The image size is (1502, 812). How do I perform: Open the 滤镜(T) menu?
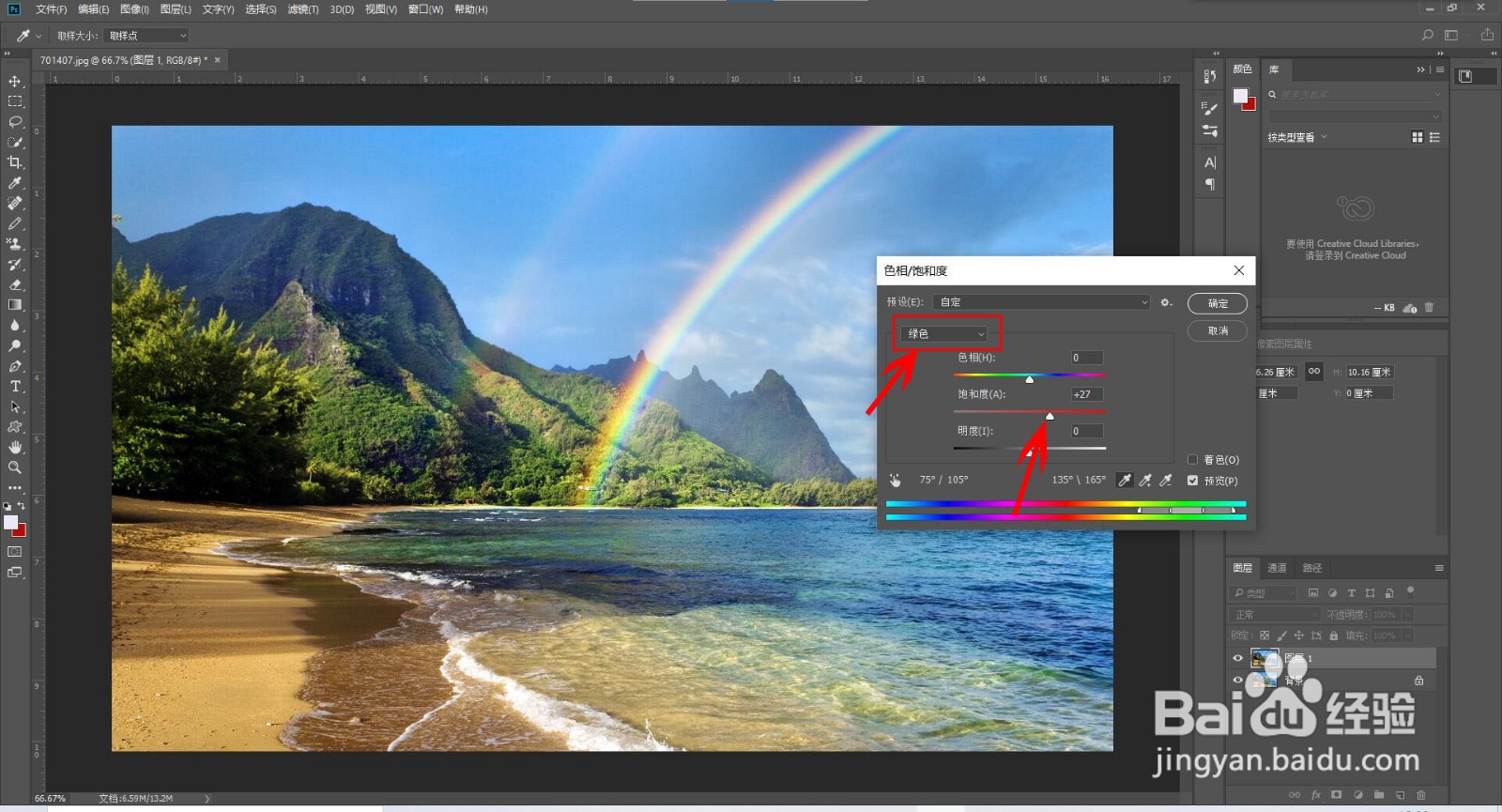[302, 9]
